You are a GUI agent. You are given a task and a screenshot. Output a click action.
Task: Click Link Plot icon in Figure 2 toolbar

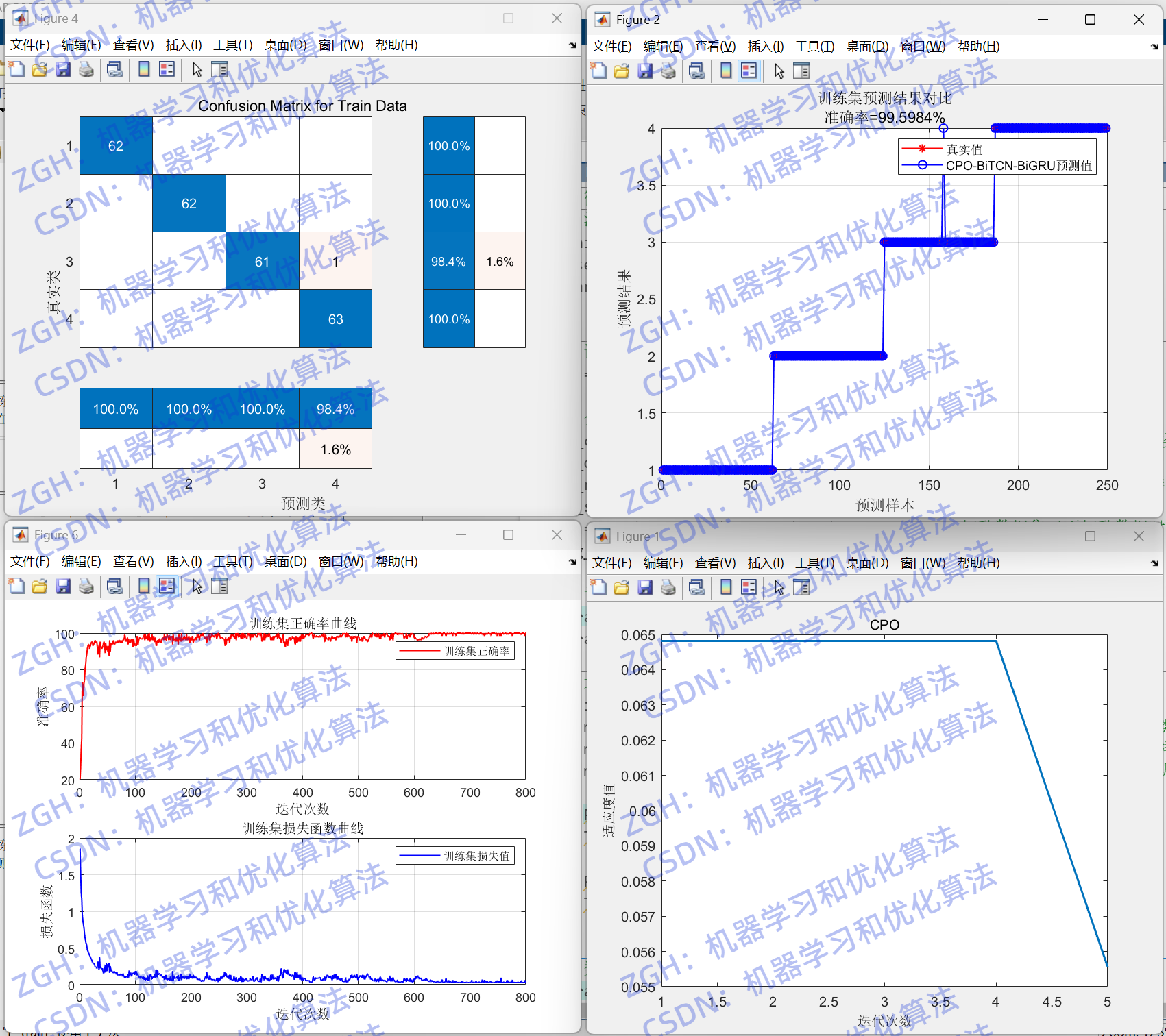(697, 71)
